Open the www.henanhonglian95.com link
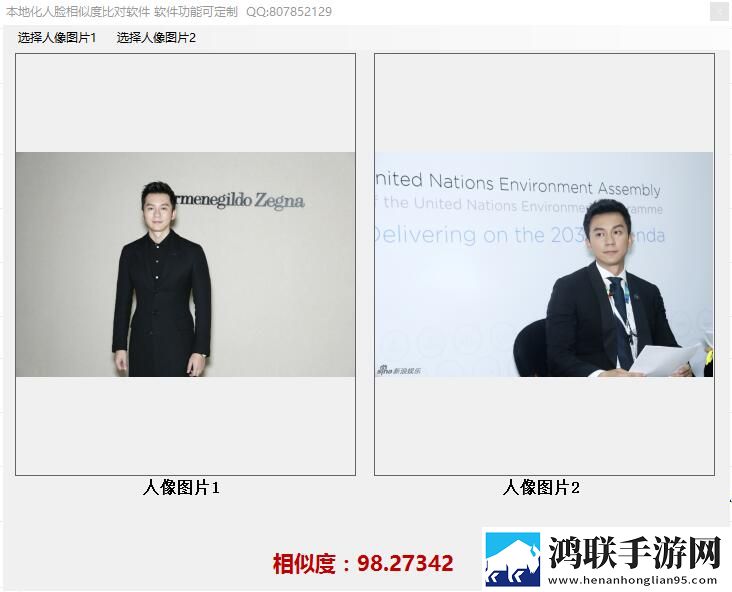 point(632,580)
